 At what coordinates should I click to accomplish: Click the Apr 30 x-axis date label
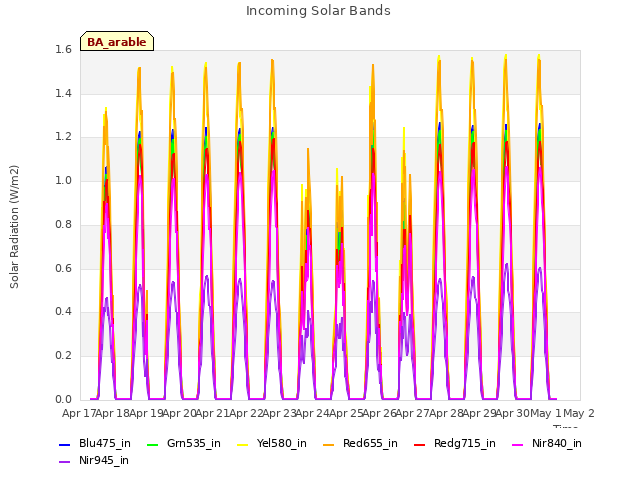513,414
